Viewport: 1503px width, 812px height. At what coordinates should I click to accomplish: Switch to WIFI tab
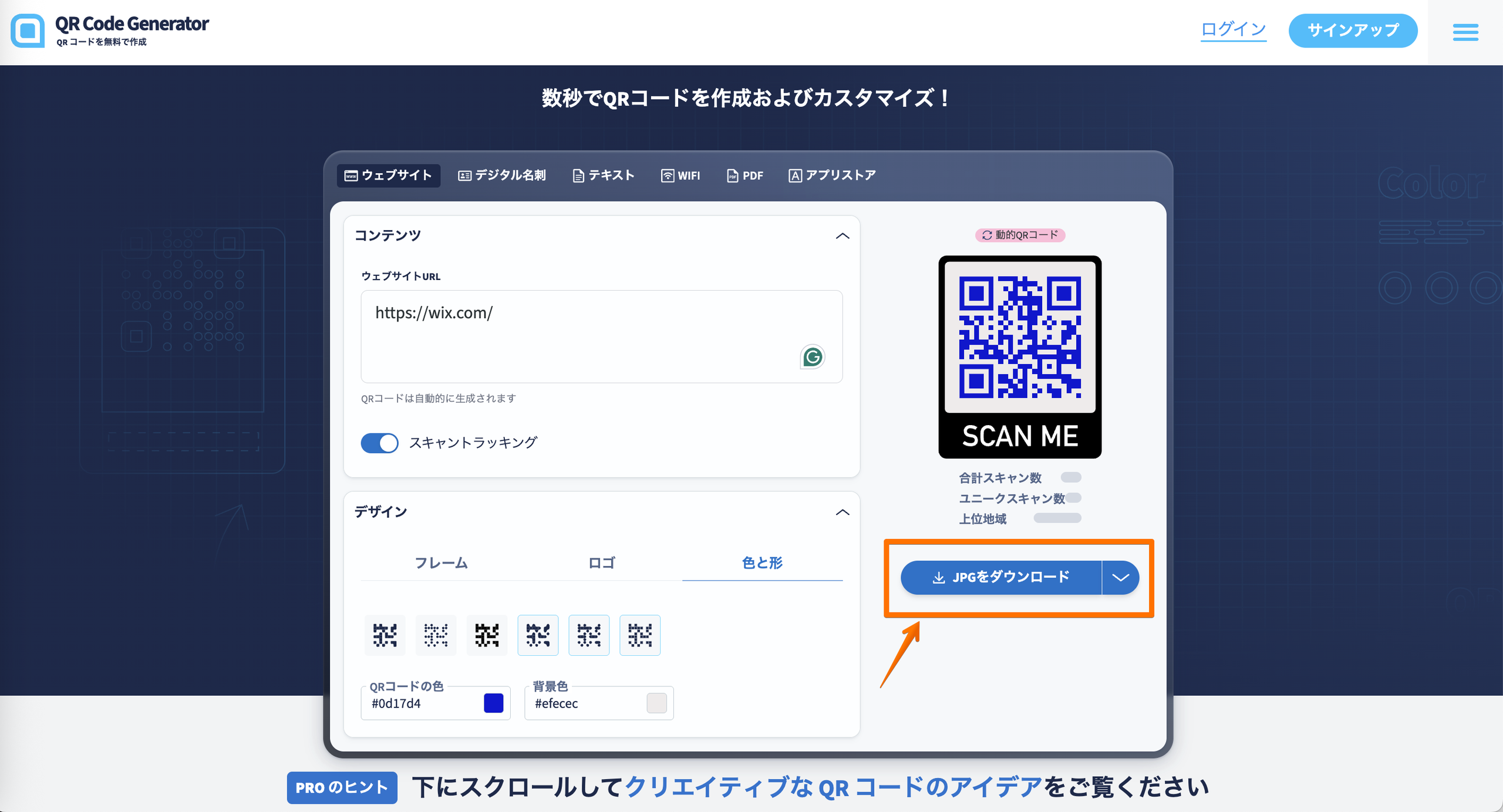(x=680, y=176)
